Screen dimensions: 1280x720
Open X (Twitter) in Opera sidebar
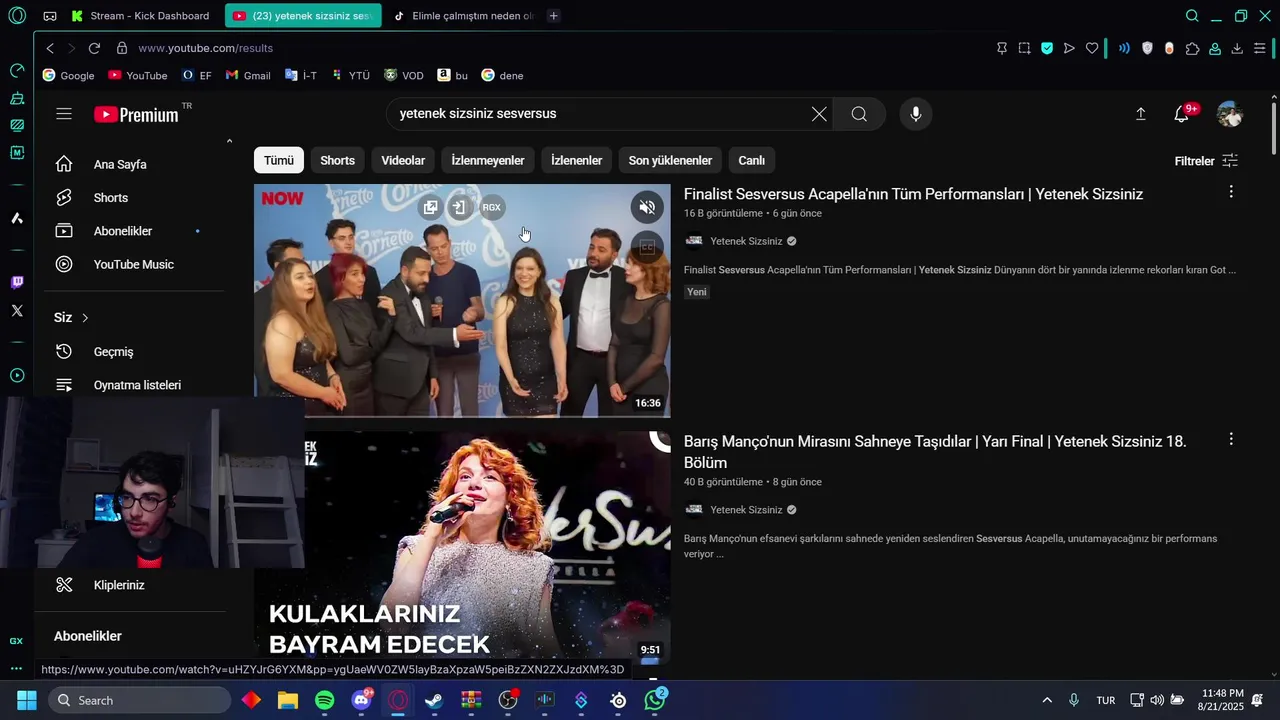pos(17,311)
